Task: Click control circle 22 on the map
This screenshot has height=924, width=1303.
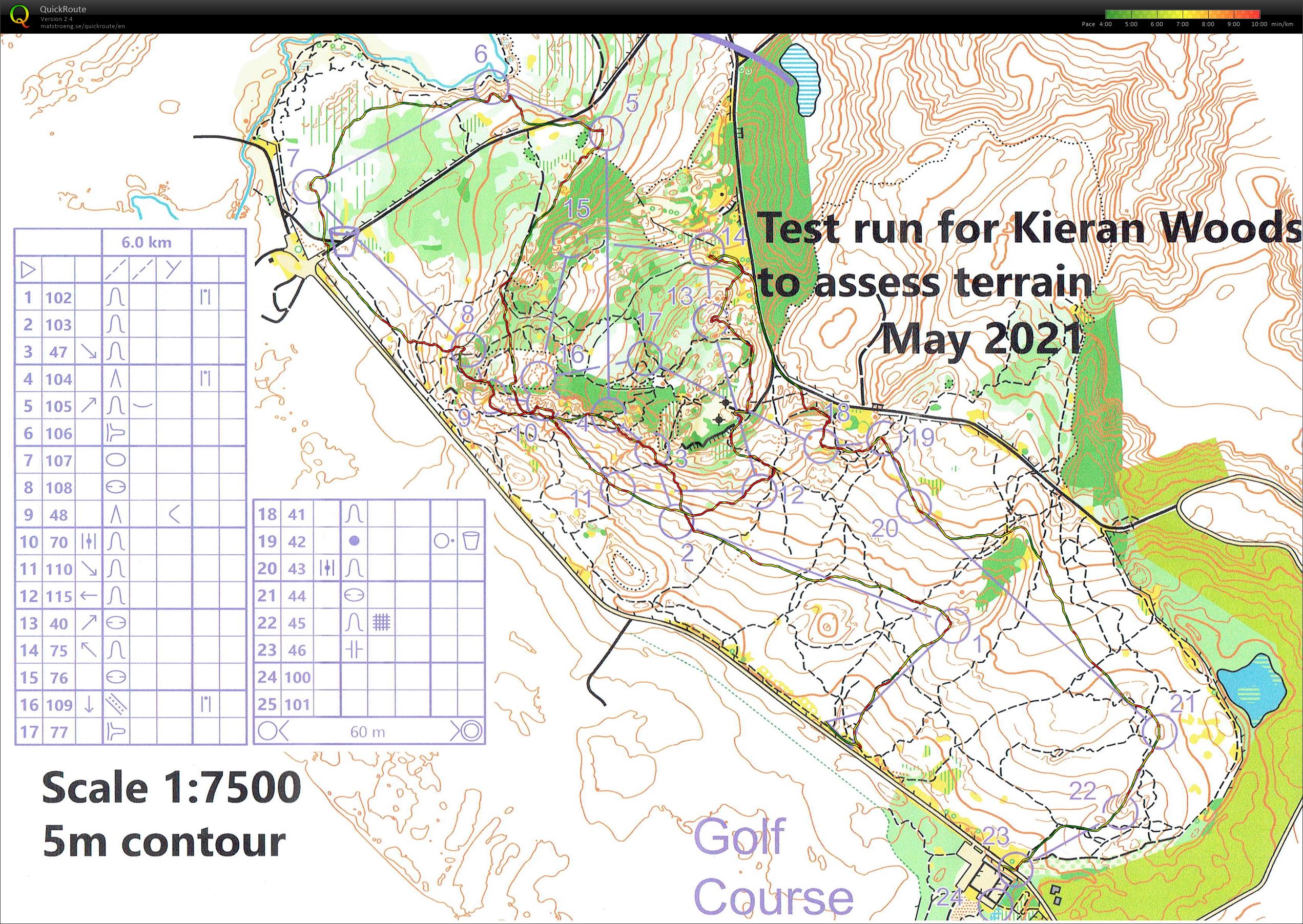Action: coord(1120,812)
